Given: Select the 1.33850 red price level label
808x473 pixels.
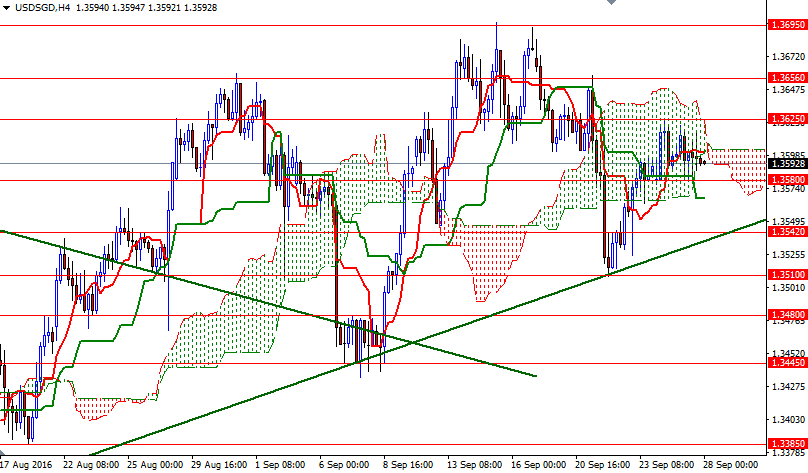Looking at the screenshot, I should click(787, 444).
